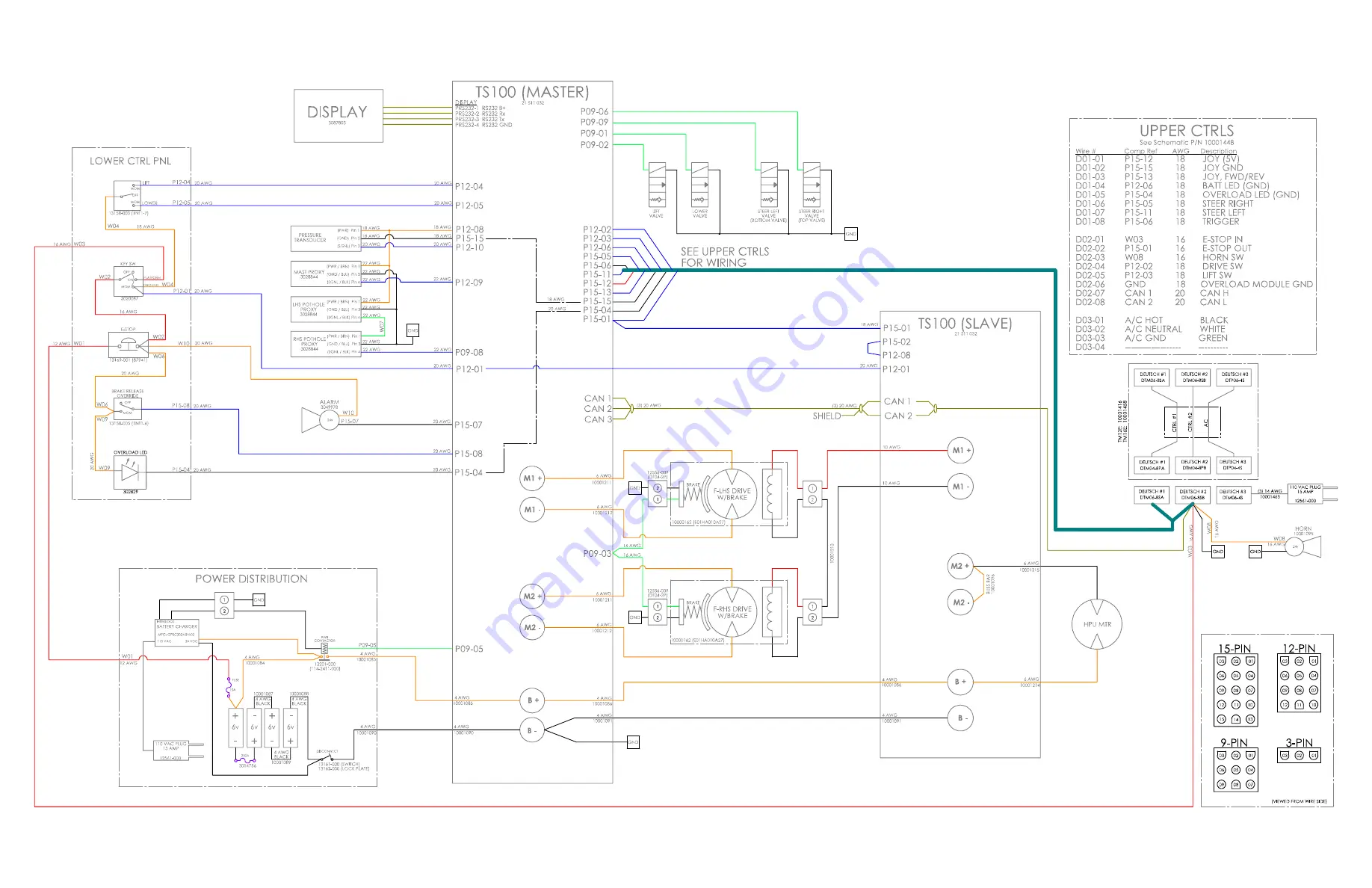
Task: Select the RHS POTHOLE PROXY box
Action: pos(326,344)
